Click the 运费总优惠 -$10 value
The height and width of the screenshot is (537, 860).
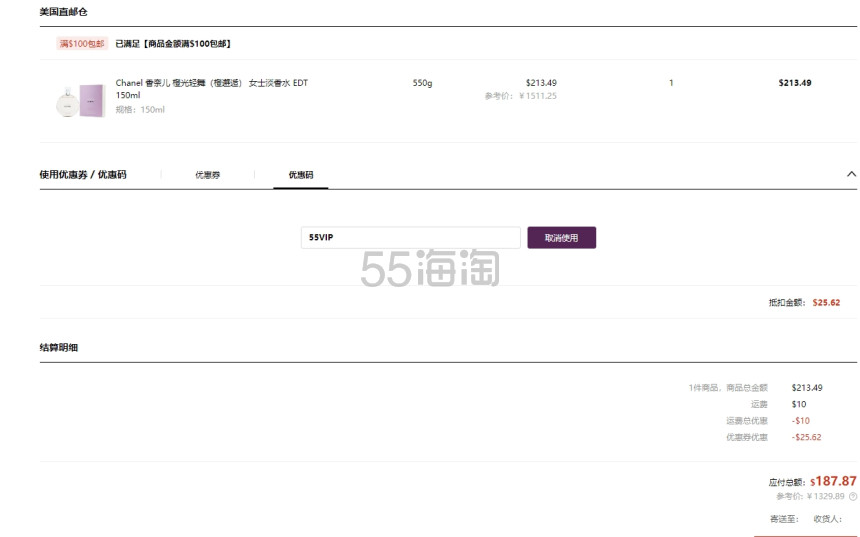pos(800,421)
